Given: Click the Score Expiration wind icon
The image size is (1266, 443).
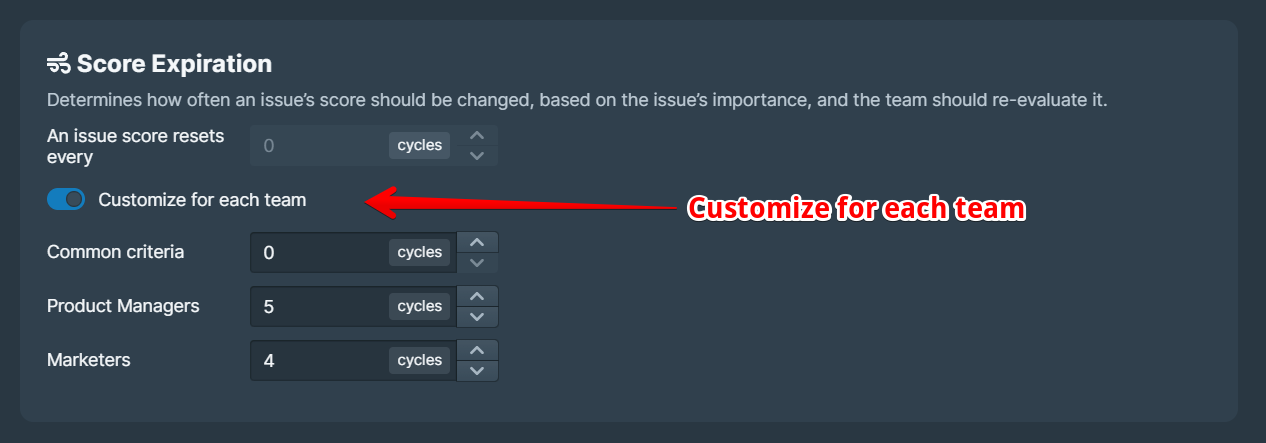Looking at the screenshot, I should 59,64.
